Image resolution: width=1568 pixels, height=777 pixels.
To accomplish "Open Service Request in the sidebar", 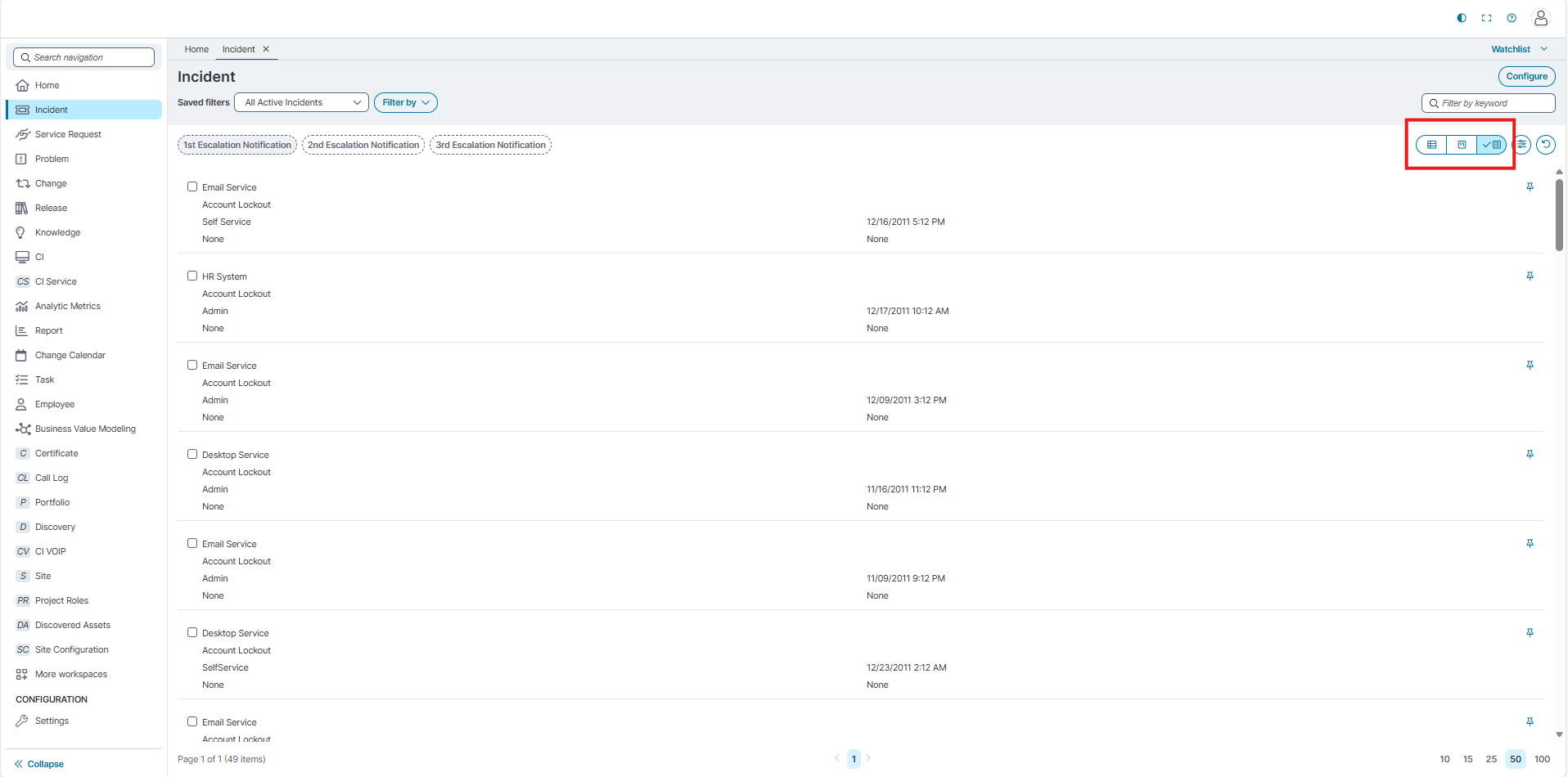I will [68, 134].
